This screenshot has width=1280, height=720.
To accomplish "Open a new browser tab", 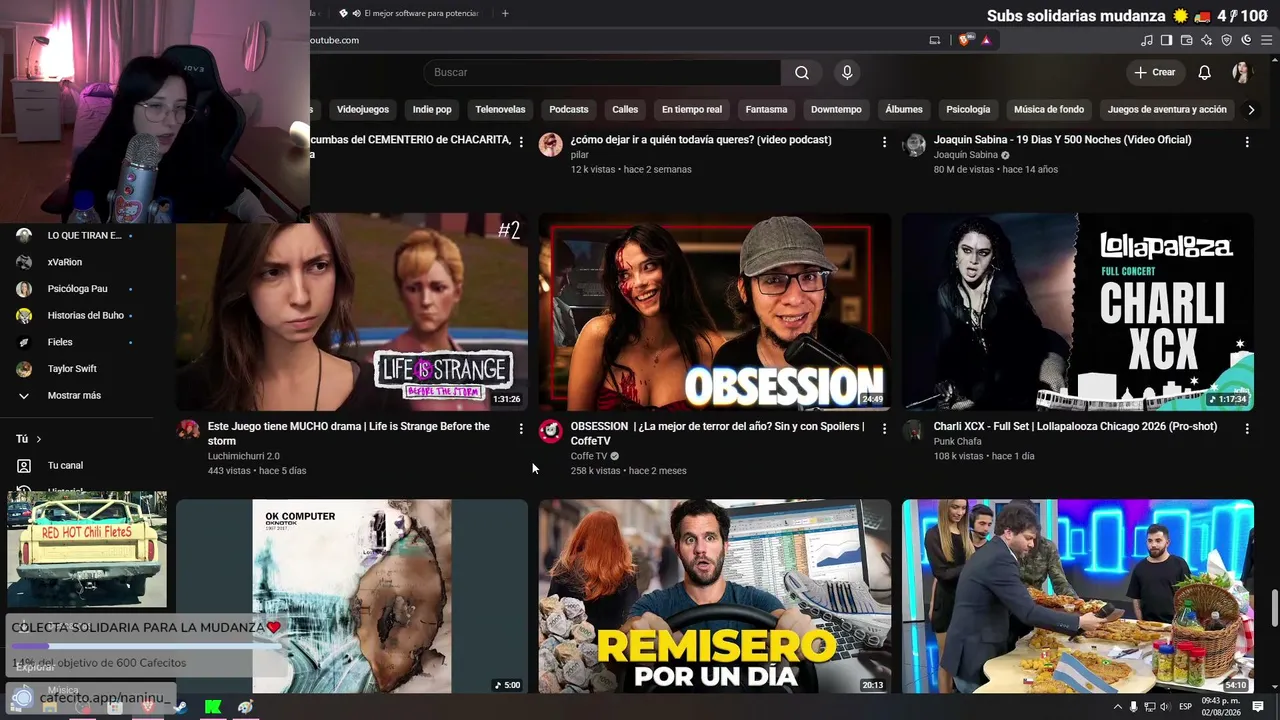I will [505, 13].
